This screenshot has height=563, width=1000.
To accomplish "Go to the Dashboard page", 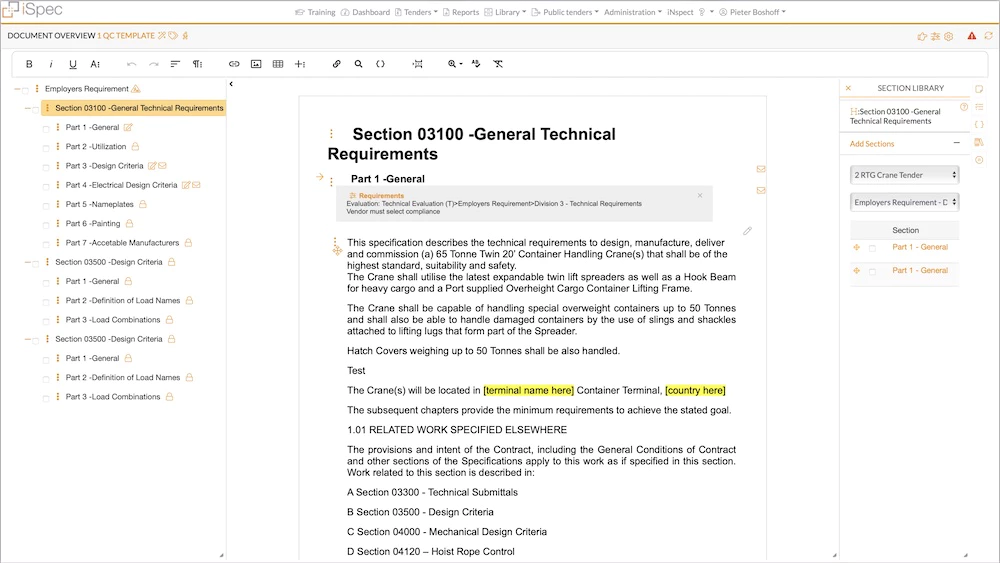I will [365, 12].
